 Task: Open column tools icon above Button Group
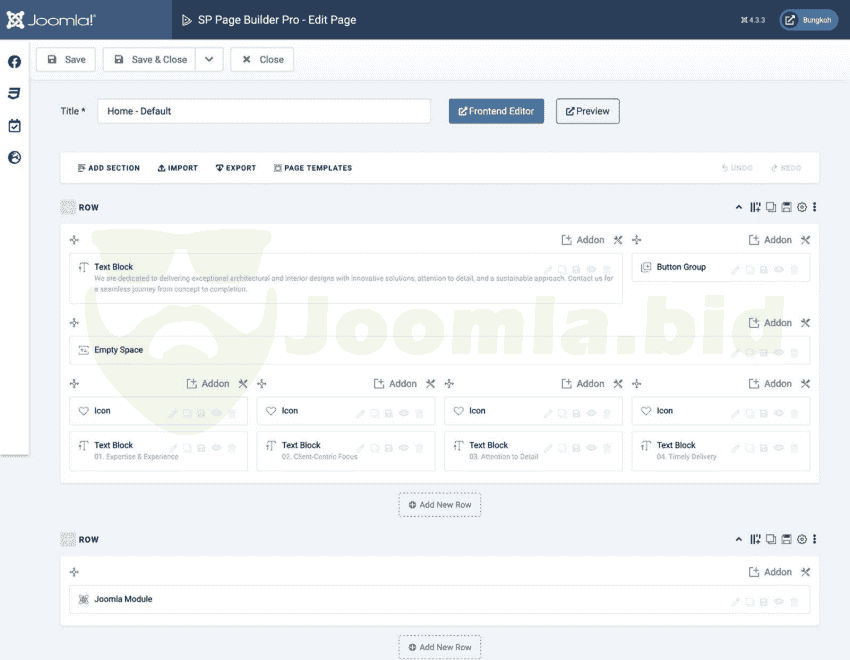click(805, 240)
